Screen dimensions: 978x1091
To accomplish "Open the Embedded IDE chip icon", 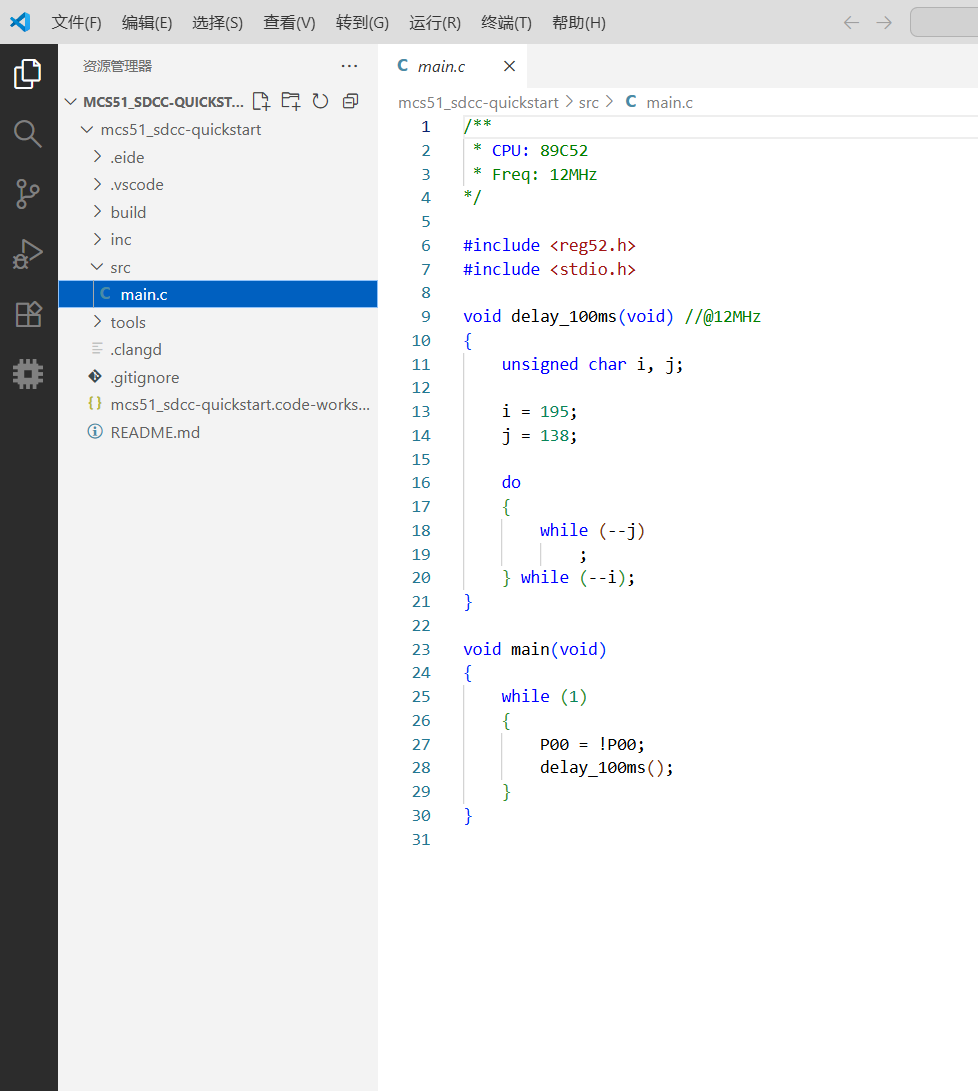I will click(28, 374).
